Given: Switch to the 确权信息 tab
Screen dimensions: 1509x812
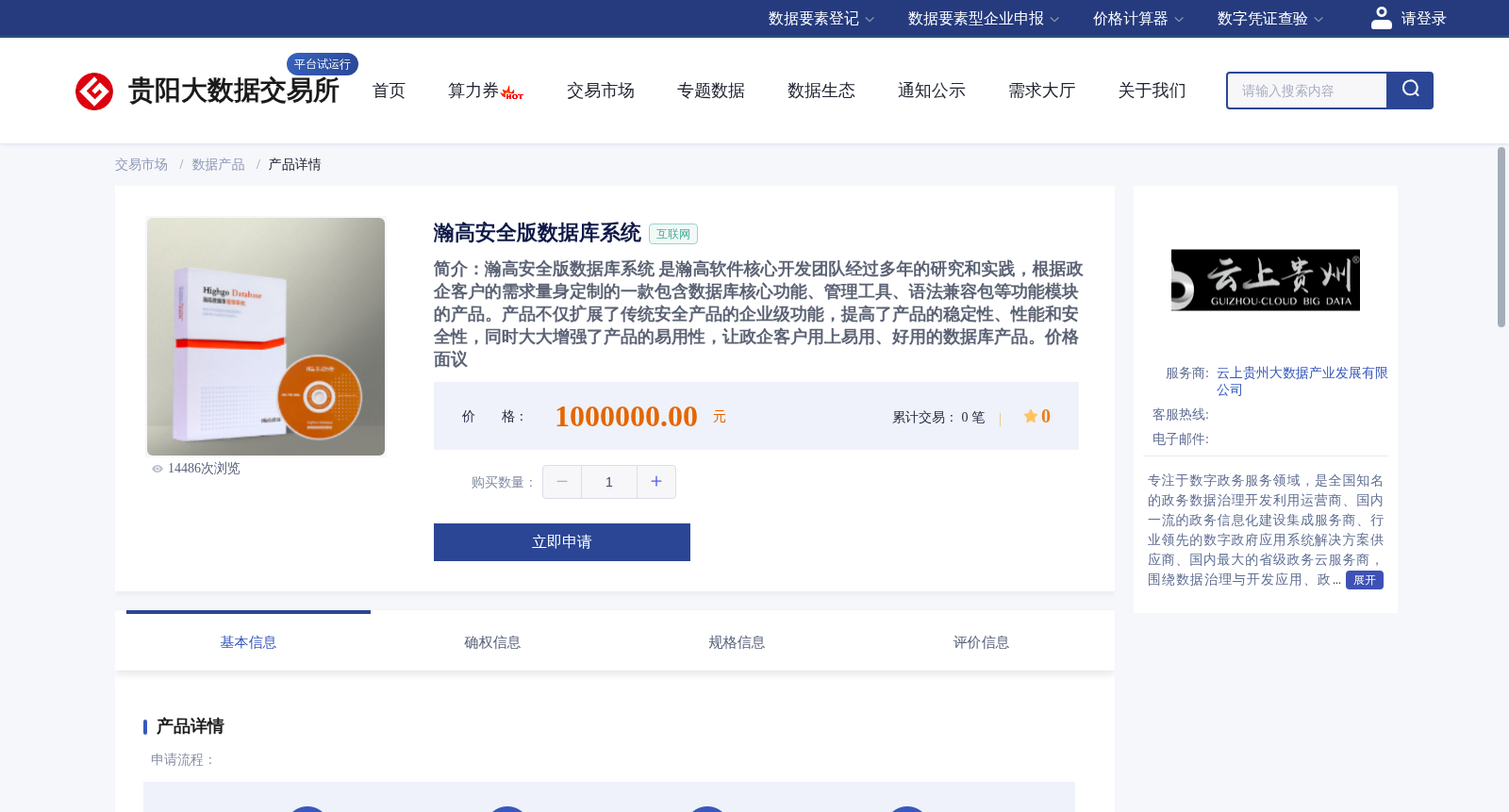Looking at the screenshot, I should 492,642.
